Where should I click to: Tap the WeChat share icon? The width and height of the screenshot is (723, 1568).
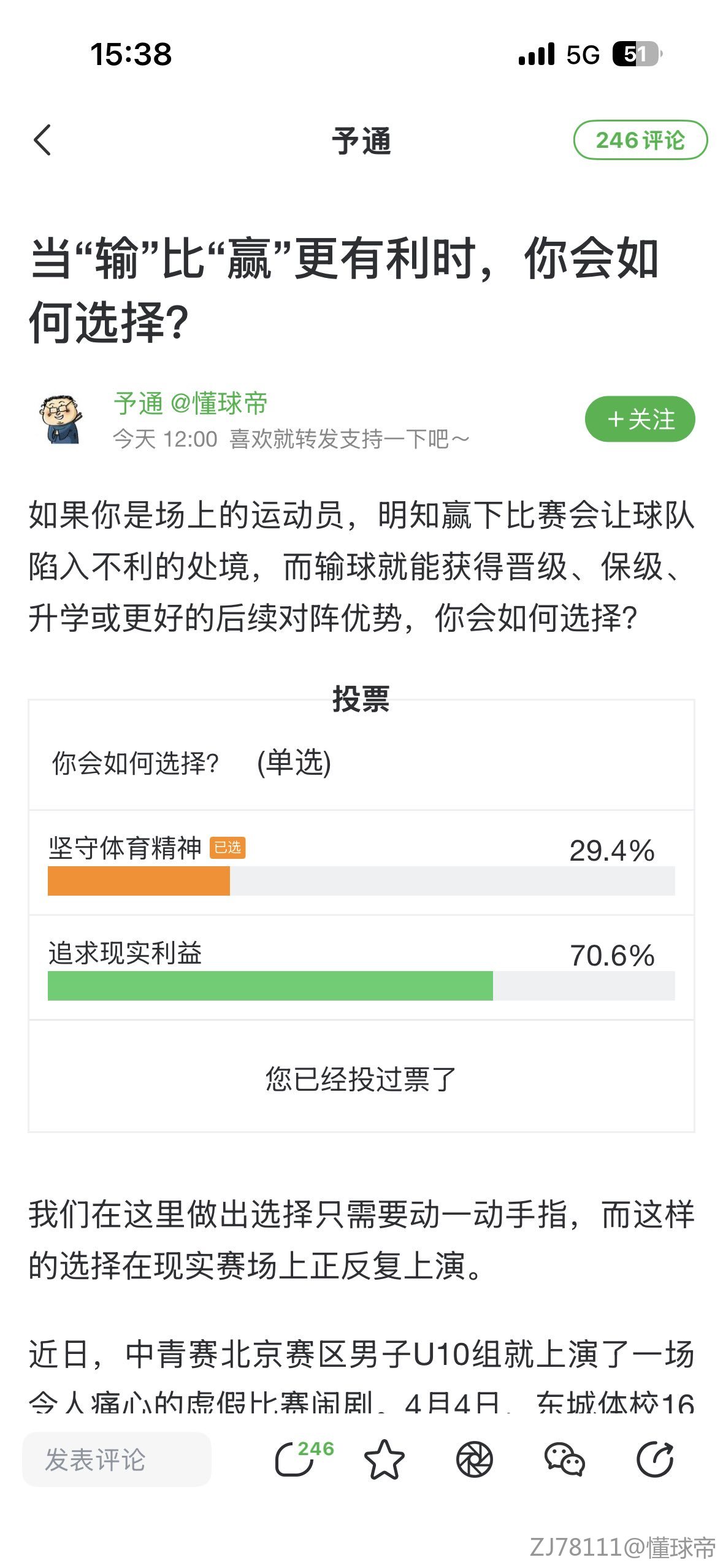point(564,1459)
